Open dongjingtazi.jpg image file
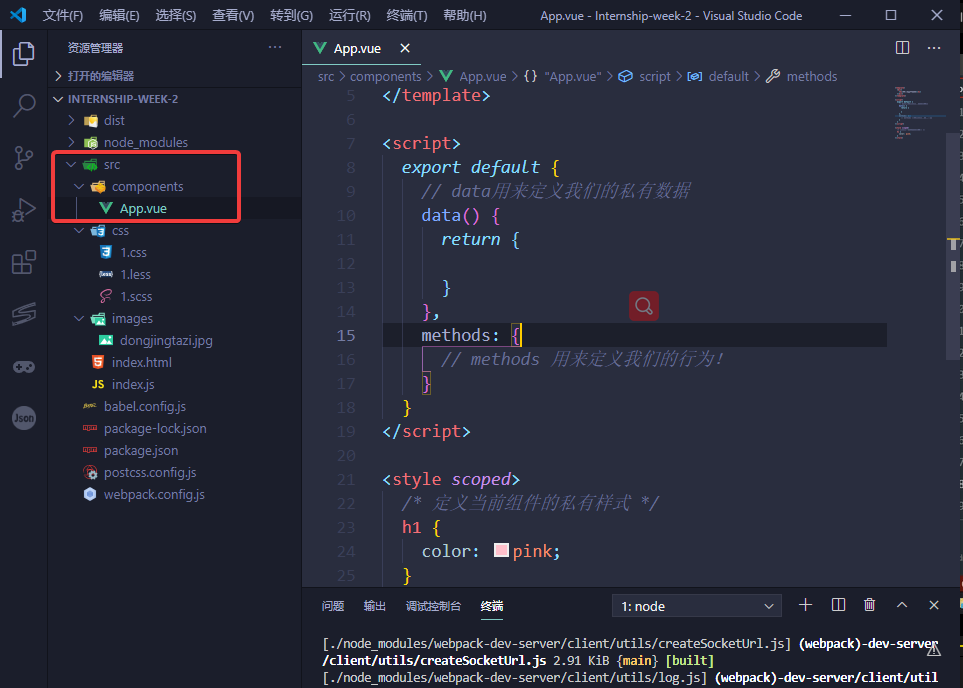The width and height of the screenshot is (963, 688). [175, 340]
